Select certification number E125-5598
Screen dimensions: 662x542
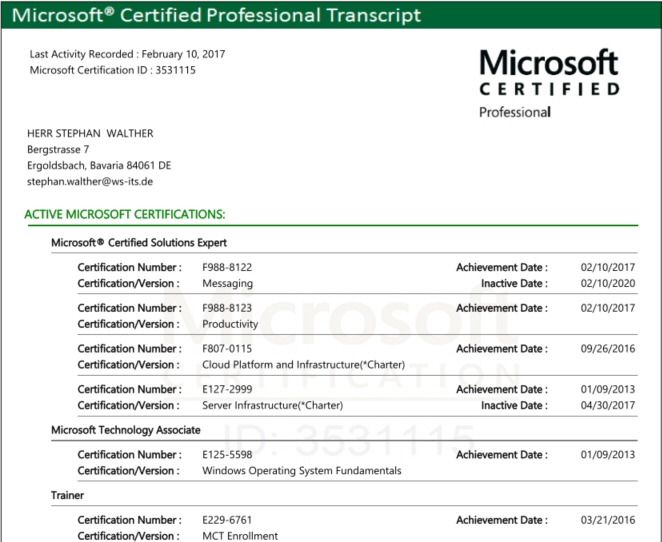227,455
